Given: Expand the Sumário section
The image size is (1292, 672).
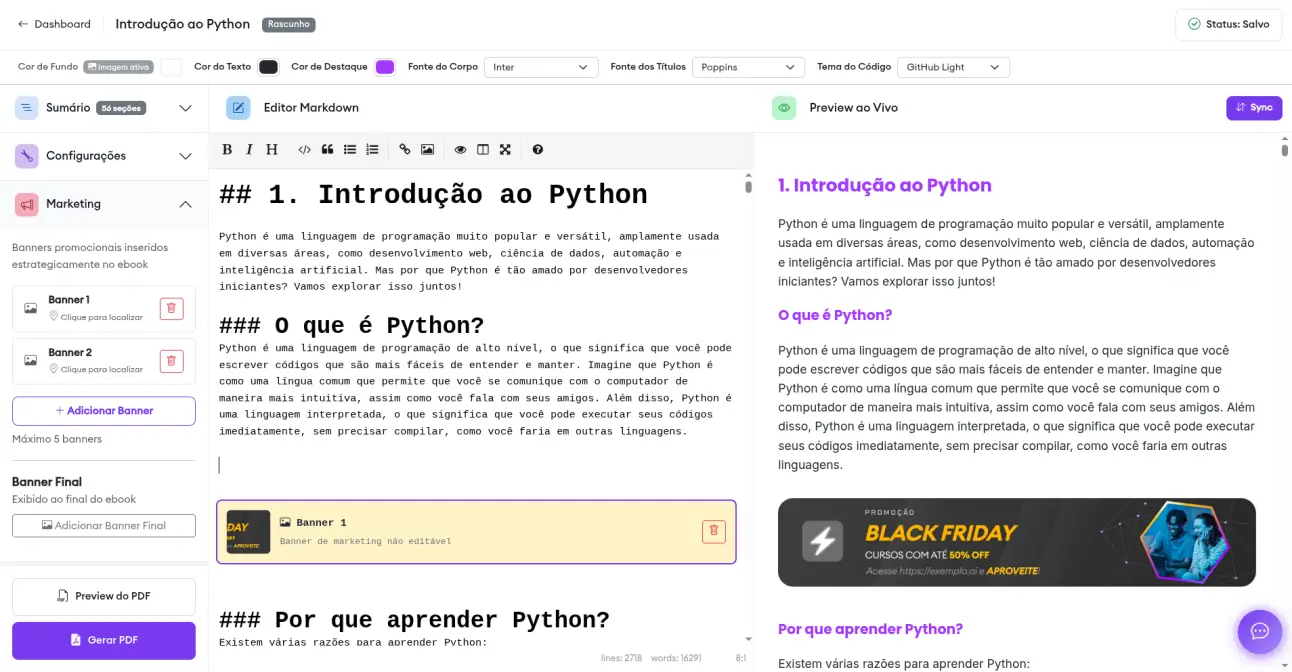Looking at the screenshot, I should 183,107.
